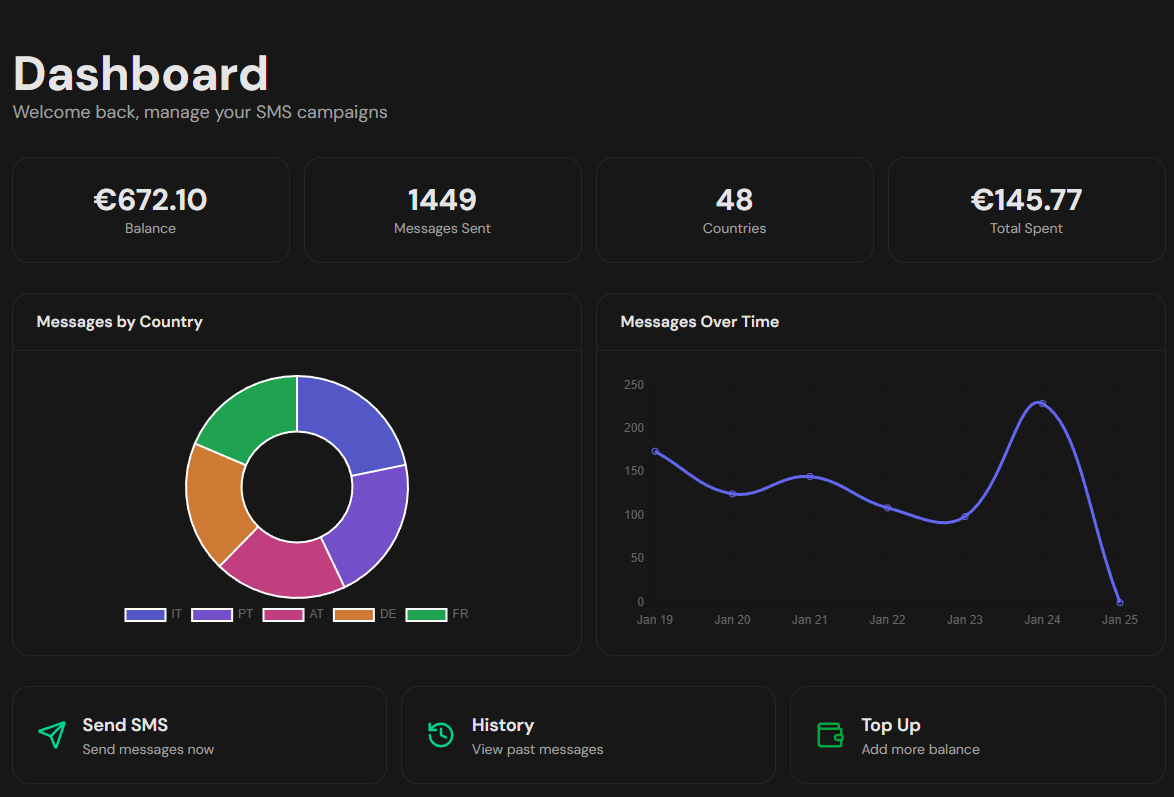The image size is (1174, 797).
Task: Select the Countries stat card
Action: click(734, 210)
